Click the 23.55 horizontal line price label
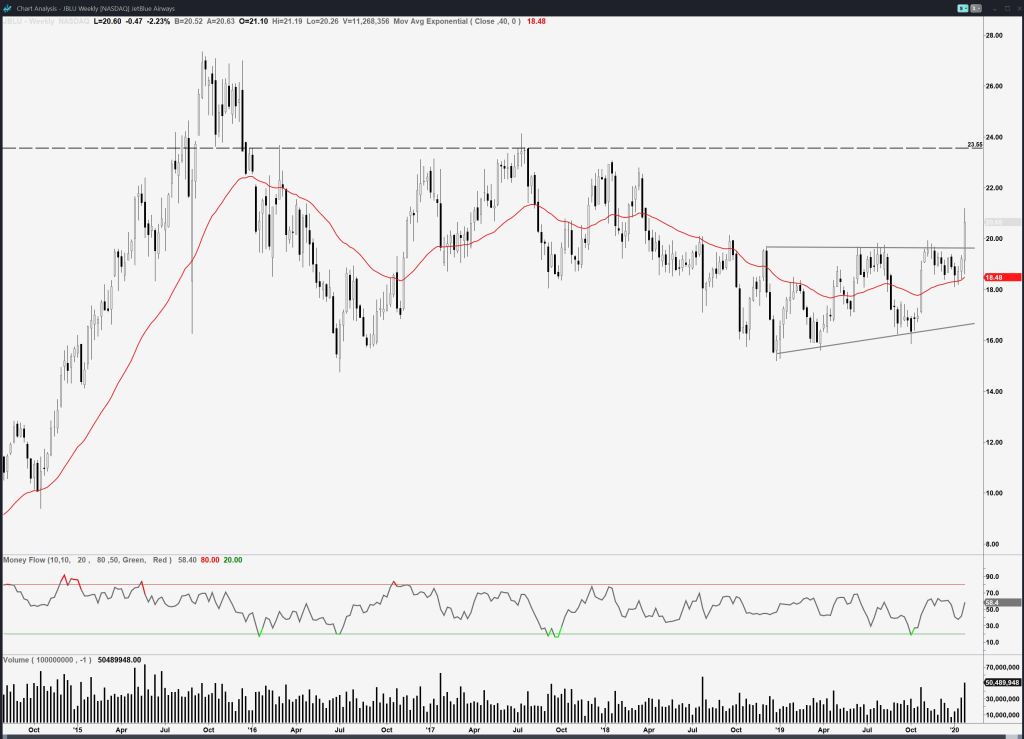The width and height of the screenshot is (1024, 739). (975, 145)
